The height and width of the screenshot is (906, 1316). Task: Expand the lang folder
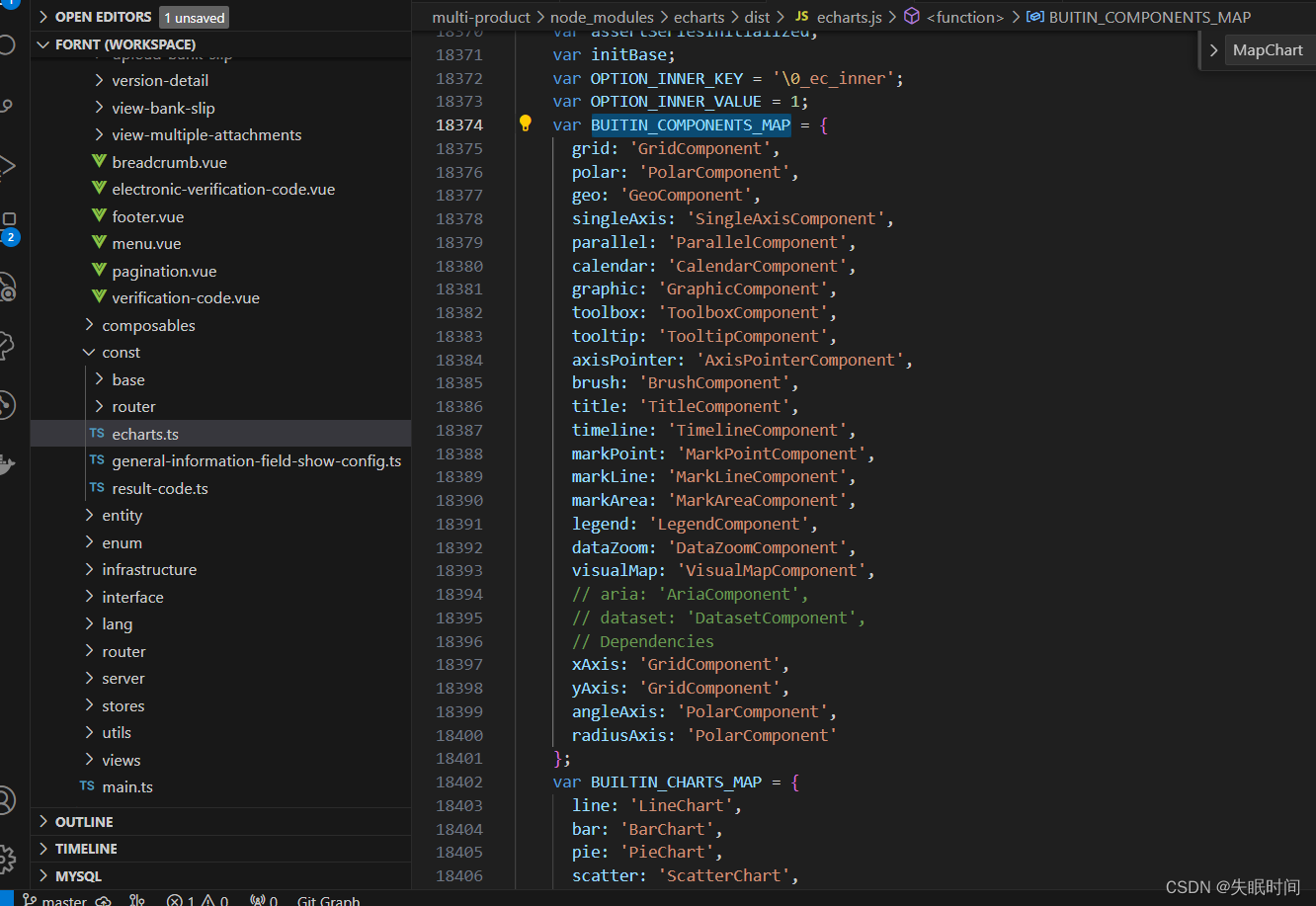pos(89,623)
